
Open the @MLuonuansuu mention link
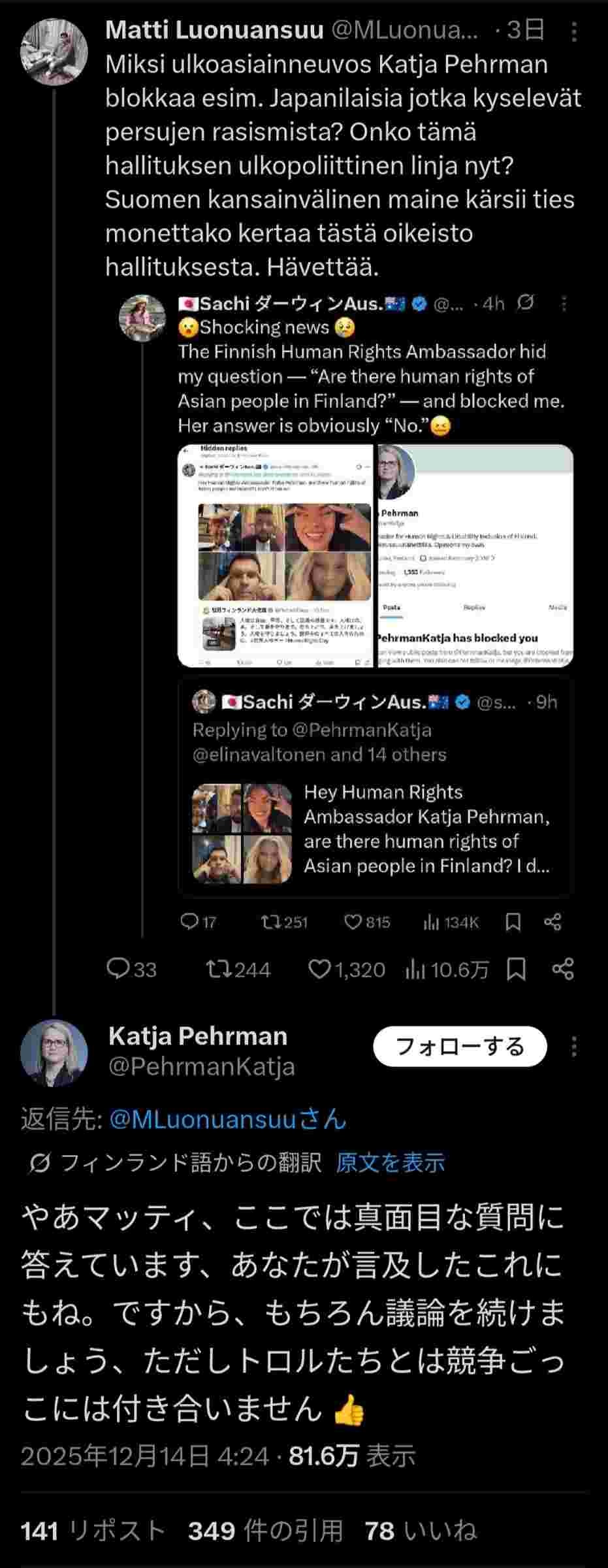(227, 1119)
